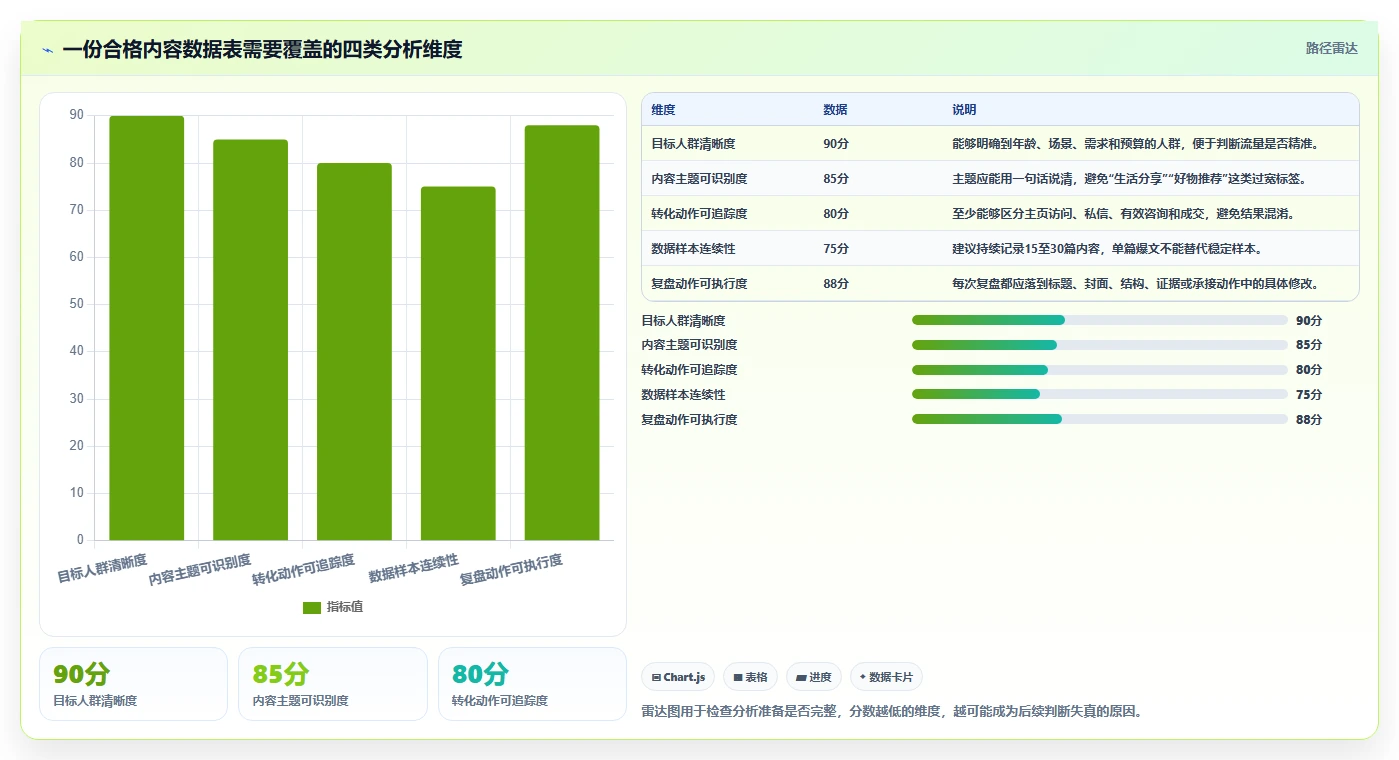This screenshot has height=760, width=1399.
Task: Click the 90分 value beside the top progress bar
Action: tap(1309, 321)
